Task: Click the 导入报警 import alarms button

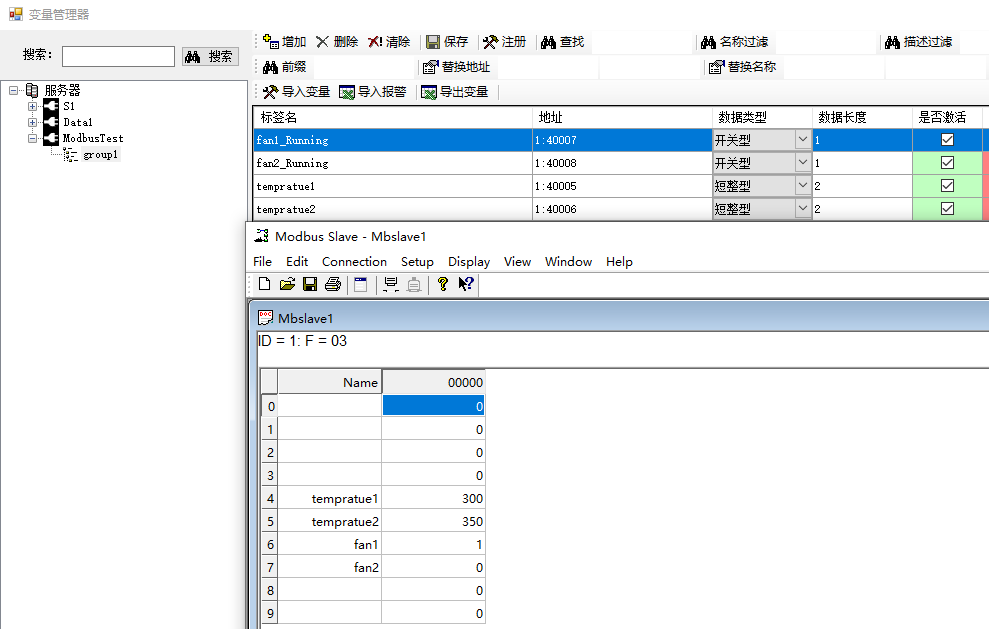Action: coord(373,92)
